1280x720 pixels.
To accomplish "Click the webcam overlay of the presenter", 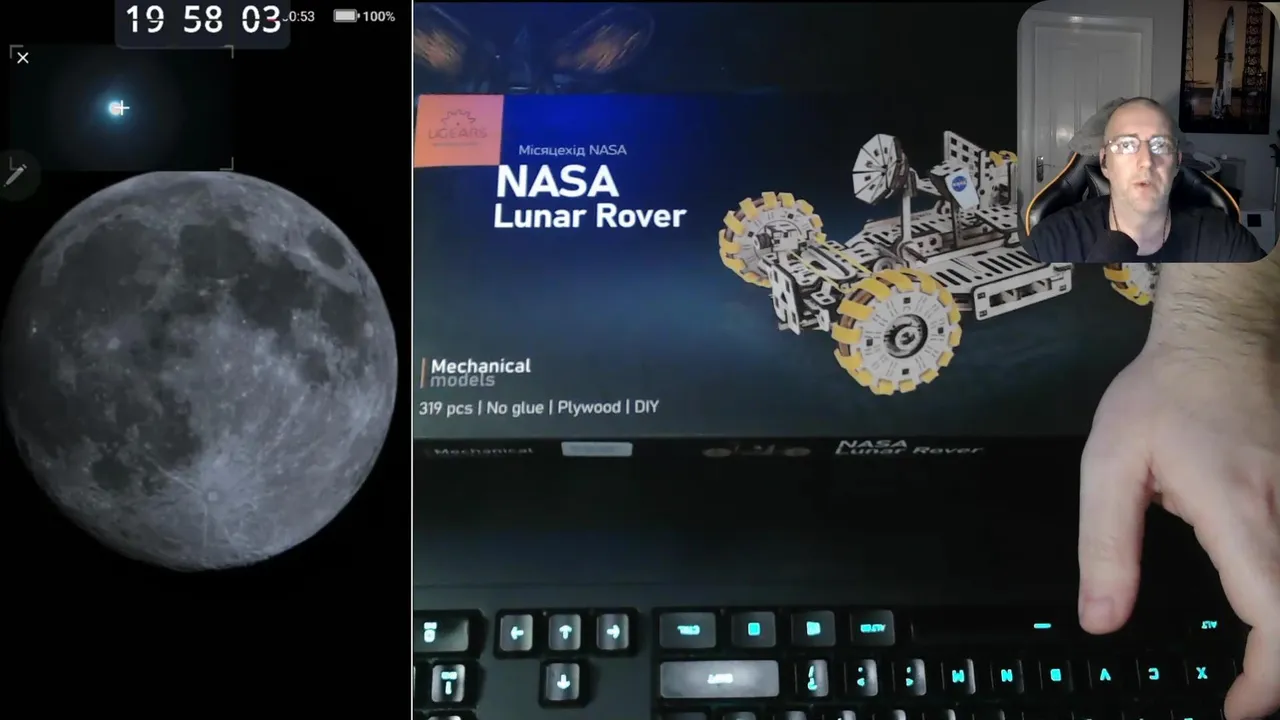I will click(1147, 132).
